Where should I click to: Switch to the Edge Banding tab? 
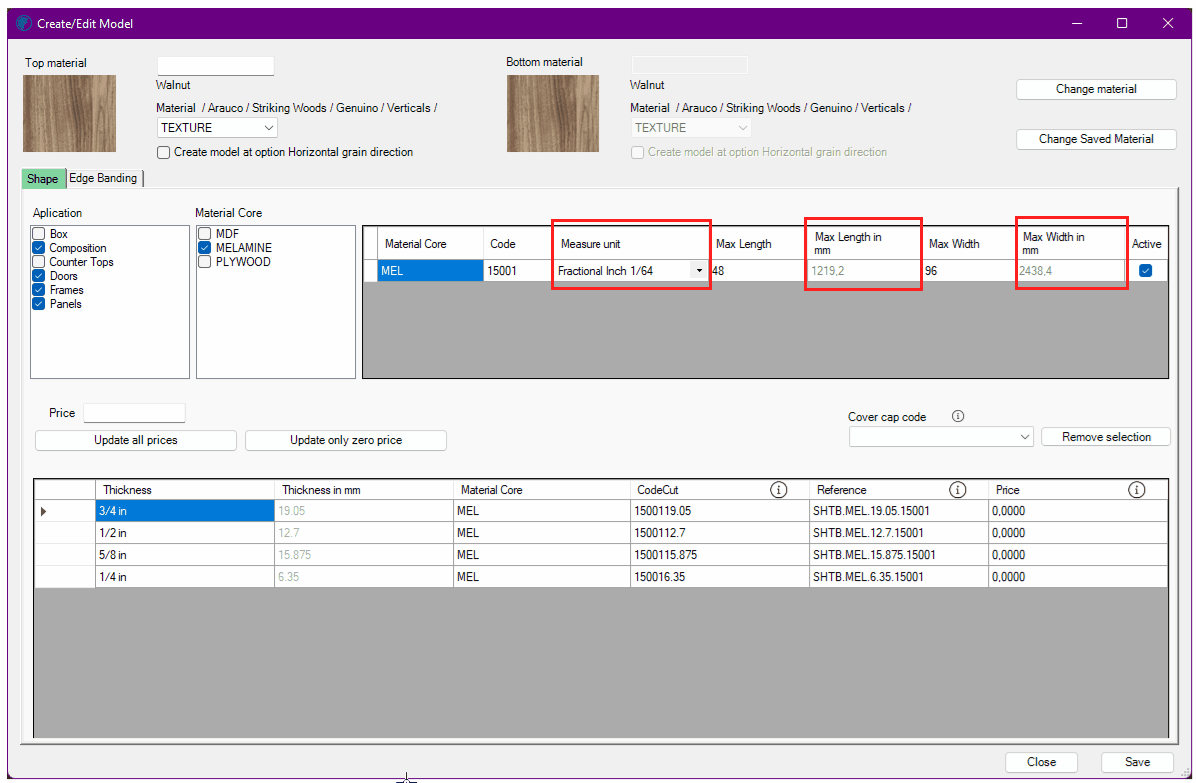(103, 178)
